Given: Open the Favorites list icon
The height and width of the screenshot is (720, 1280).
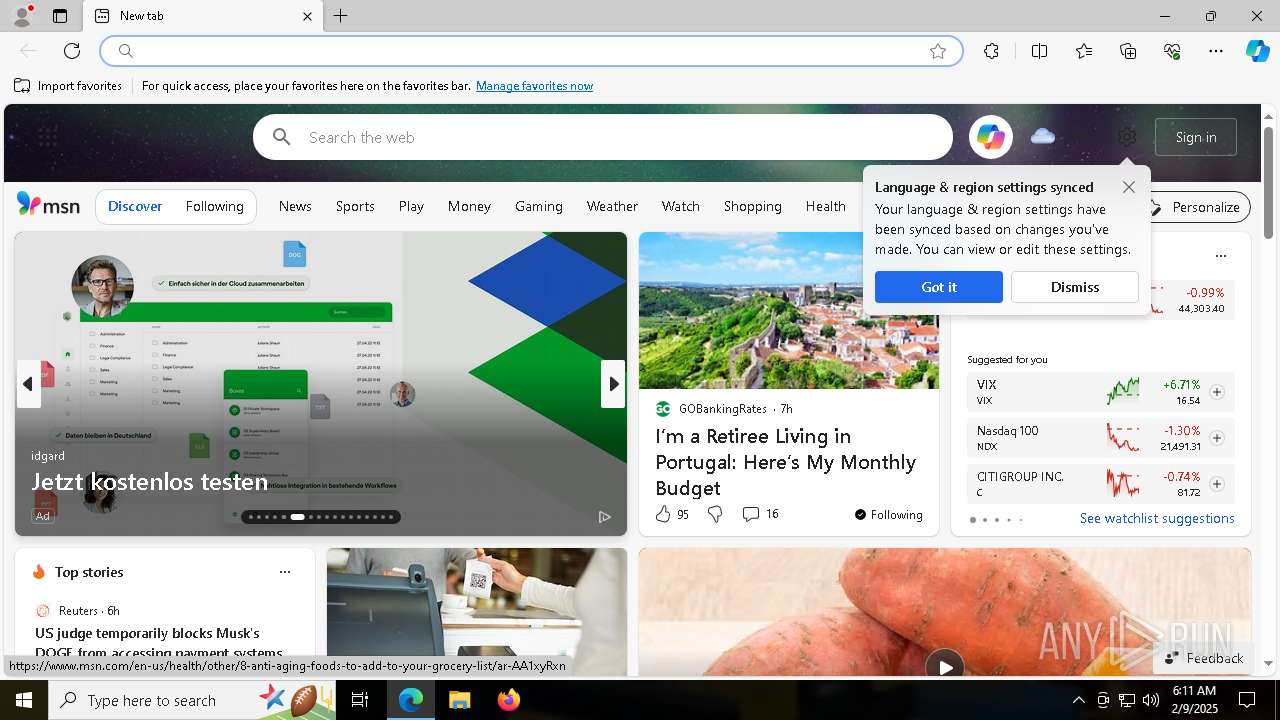Looking at the screenshot, I should pyautogui.click(x=1084, y=51).
